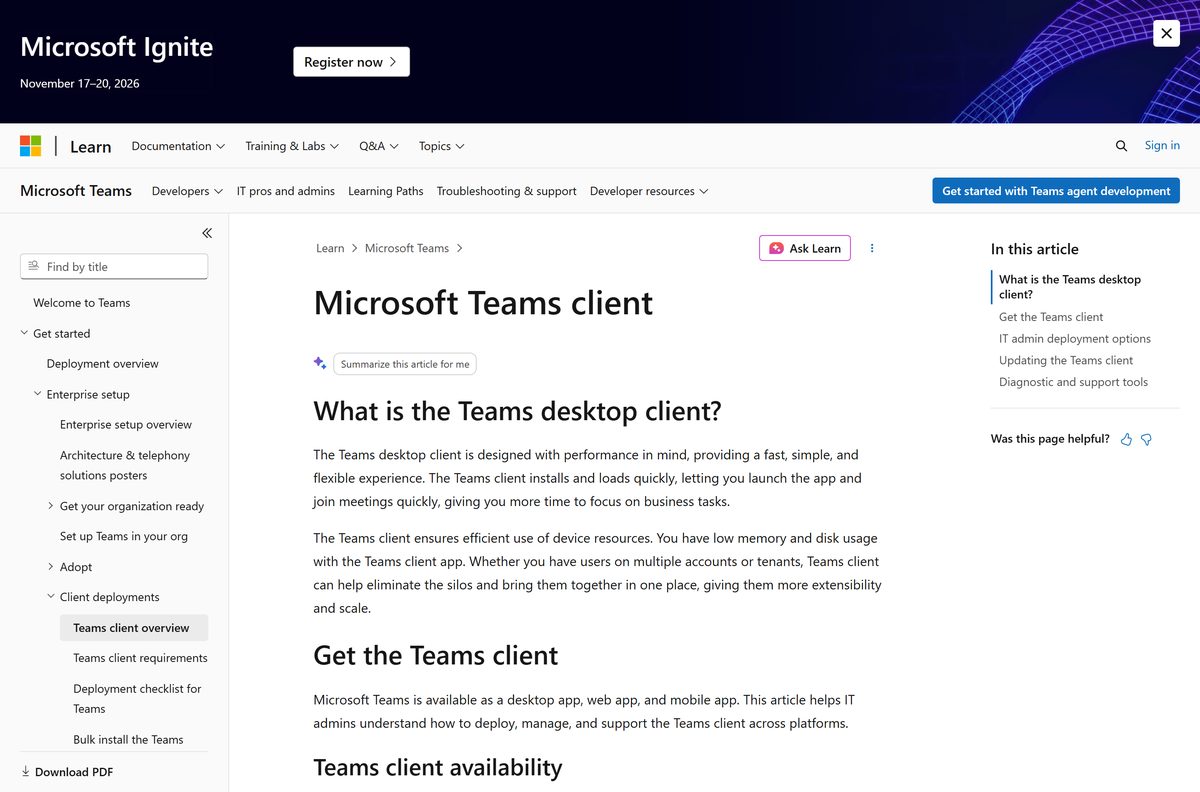Expand Get your organization ready
The image size is (1200, 792).
pyautogui.click(x=51, y=506)
